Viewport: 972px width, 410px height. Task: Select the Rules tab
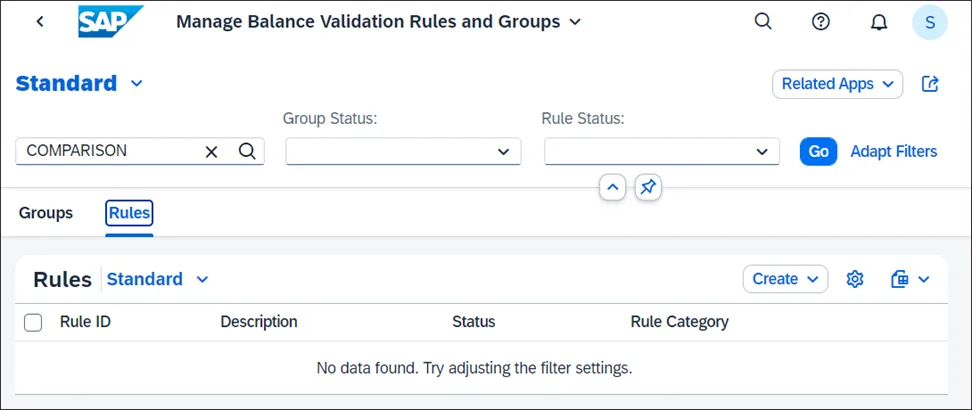129,213
